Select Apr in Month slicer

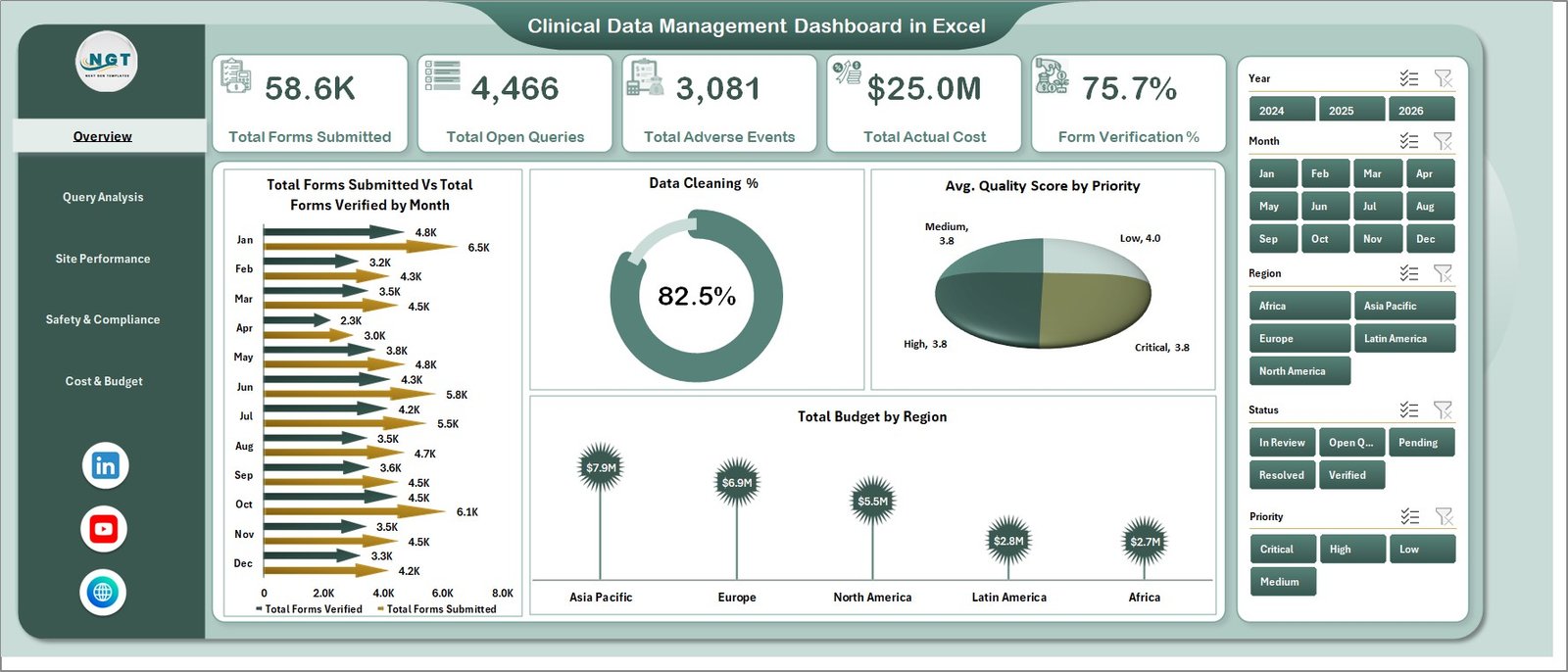(1431, 173)
